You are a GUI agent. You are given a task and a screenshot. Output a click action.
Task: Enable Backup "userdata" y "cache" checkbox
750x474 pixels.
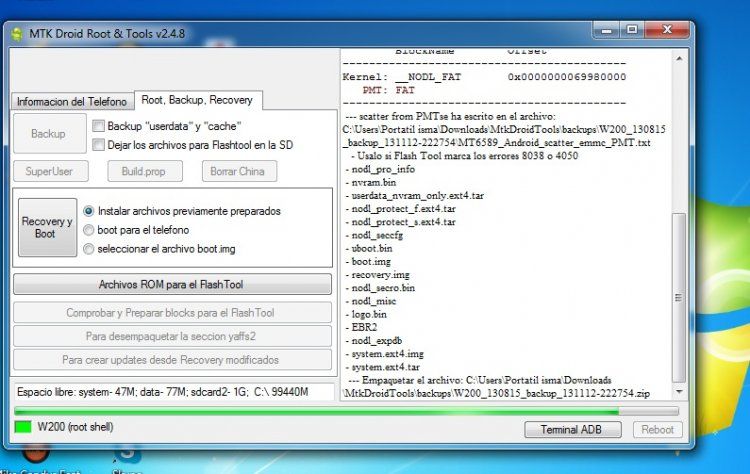click(99, 126)
